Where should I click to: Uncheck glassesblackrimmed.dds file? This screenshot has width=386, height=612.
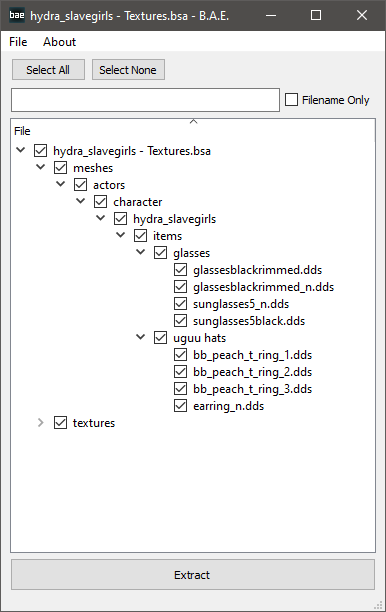(180, 270)
